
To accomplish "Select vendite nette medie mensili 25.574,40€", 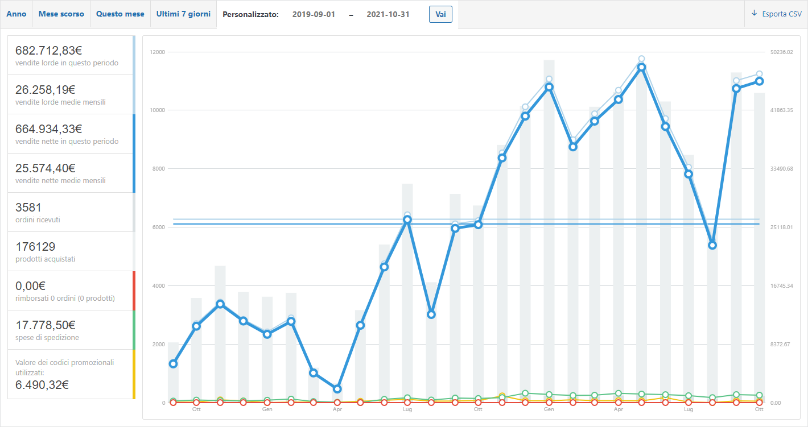I will click(71, 173).
